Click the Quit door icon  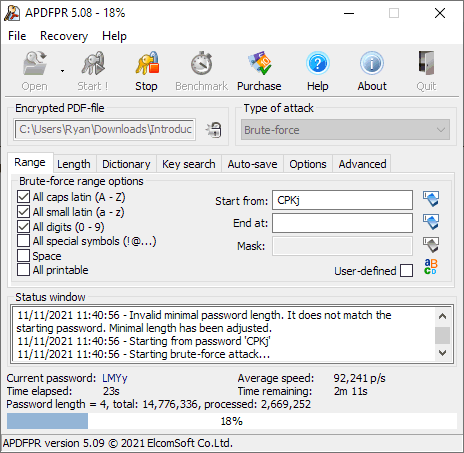point(426,63)
